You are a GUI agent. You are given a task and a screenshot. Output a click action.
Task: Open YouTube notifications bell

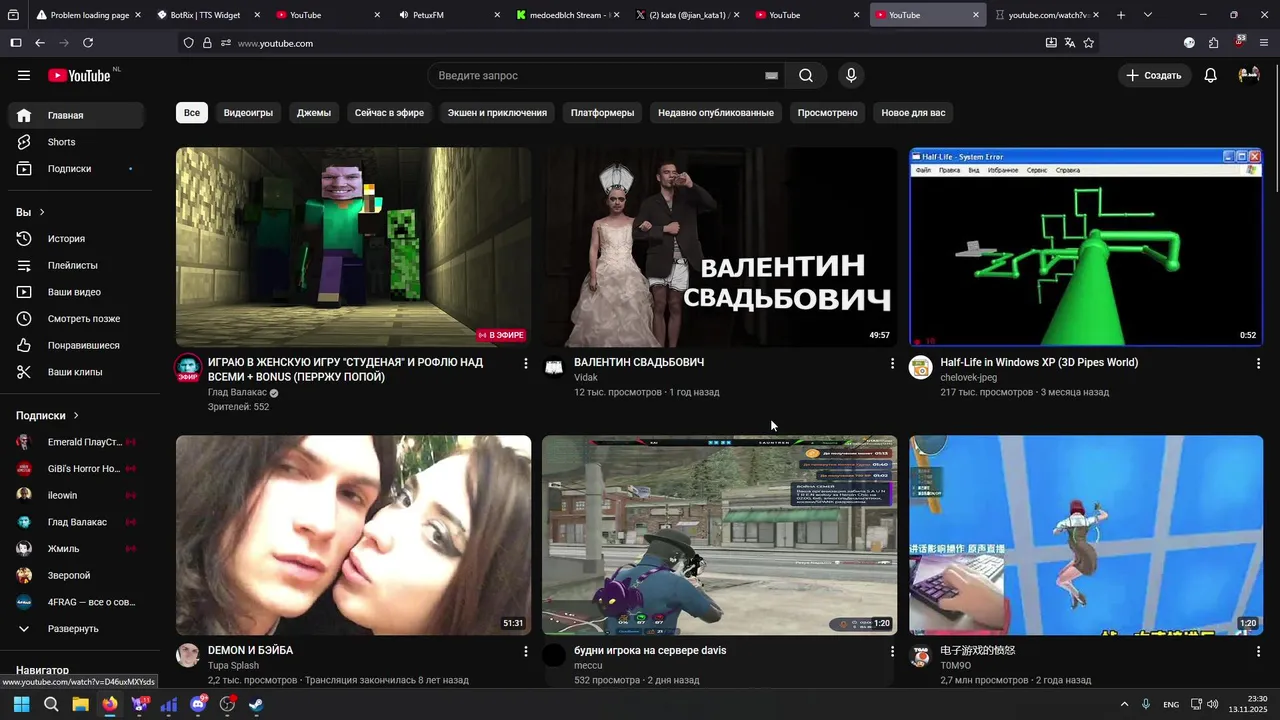(x=1210, y=75)
